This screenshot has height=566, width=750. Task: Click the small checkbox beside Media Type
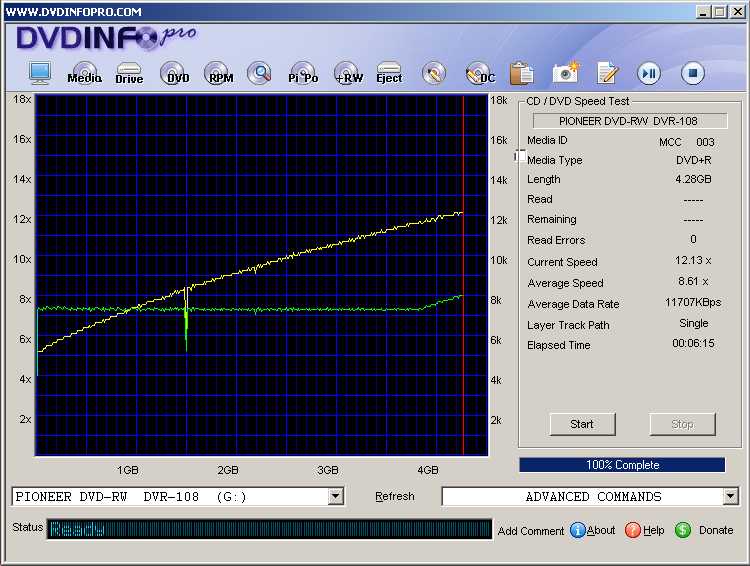(x=520, y=156)
